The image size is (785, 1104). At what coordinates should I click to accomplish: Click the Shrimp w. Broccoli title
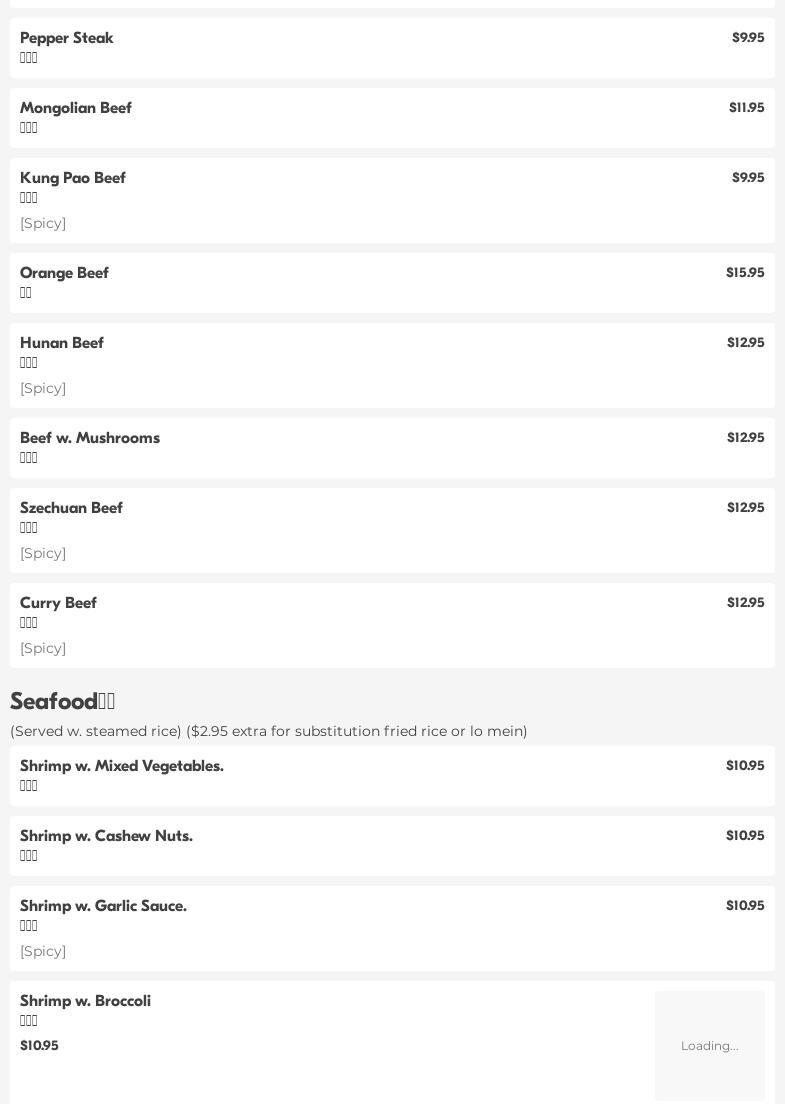[85, 1001]
